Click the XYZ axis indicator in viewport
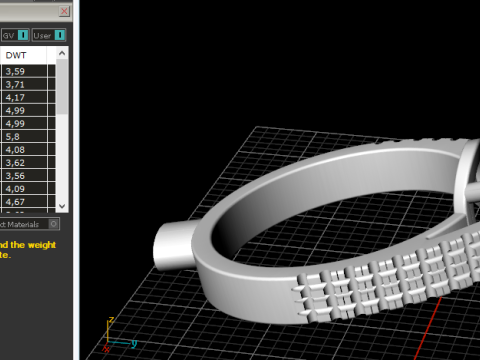Viewport: 480px width, 360px height. click(119, 334)
